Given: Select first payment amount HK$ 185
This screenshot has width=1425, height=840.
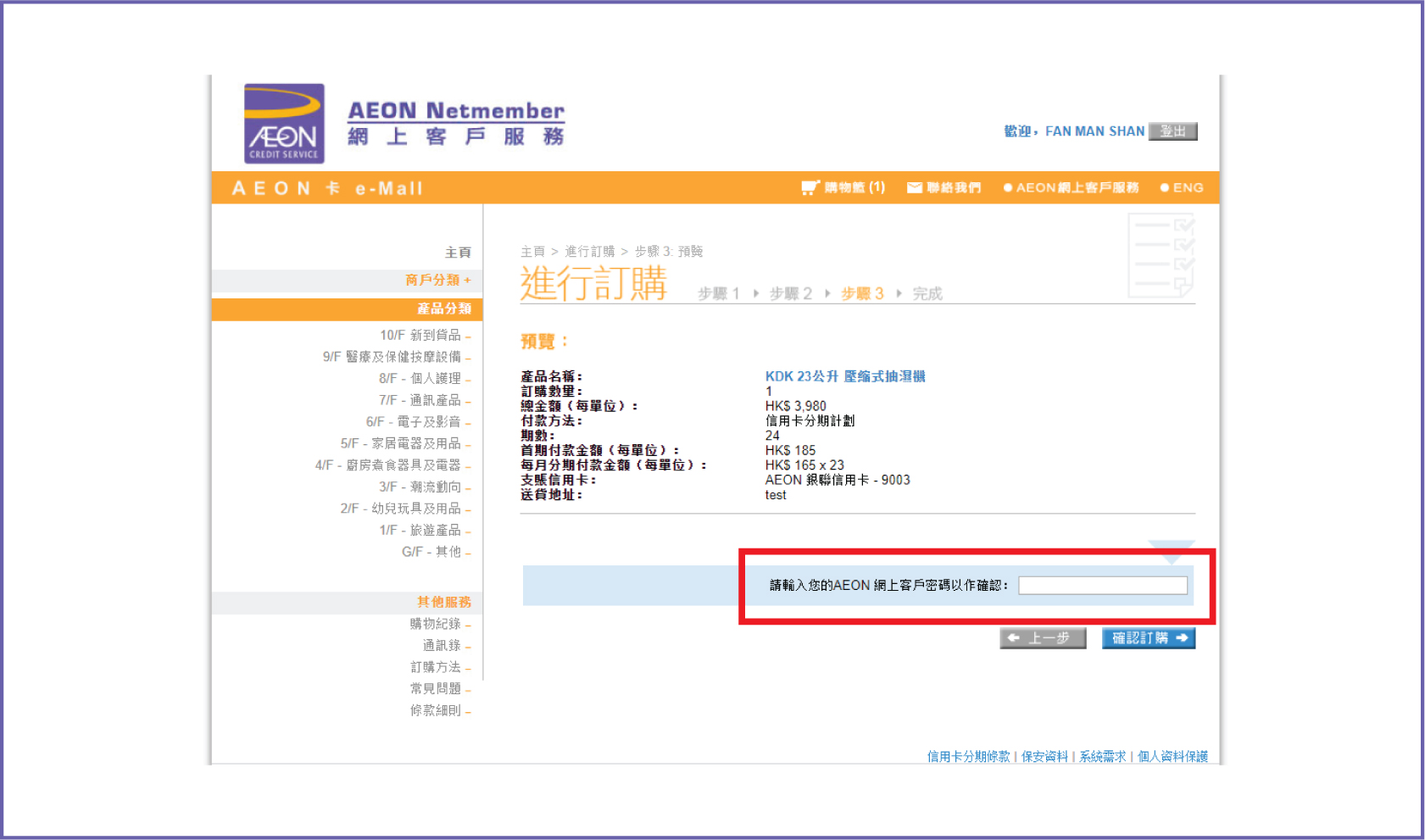Looking at the screenshot, I should (790, 450).
